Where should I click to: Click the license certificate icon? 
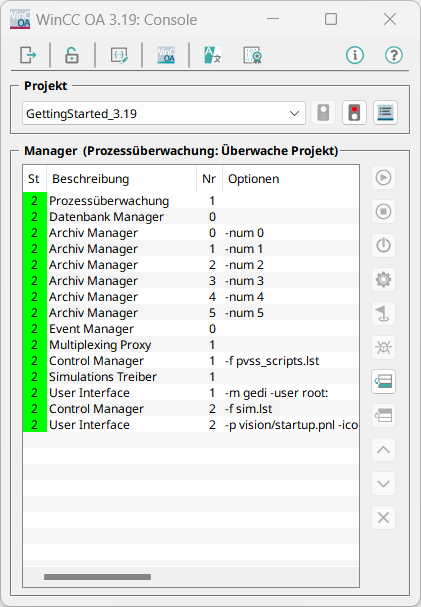pyautogui.click(x=253, y=55)
